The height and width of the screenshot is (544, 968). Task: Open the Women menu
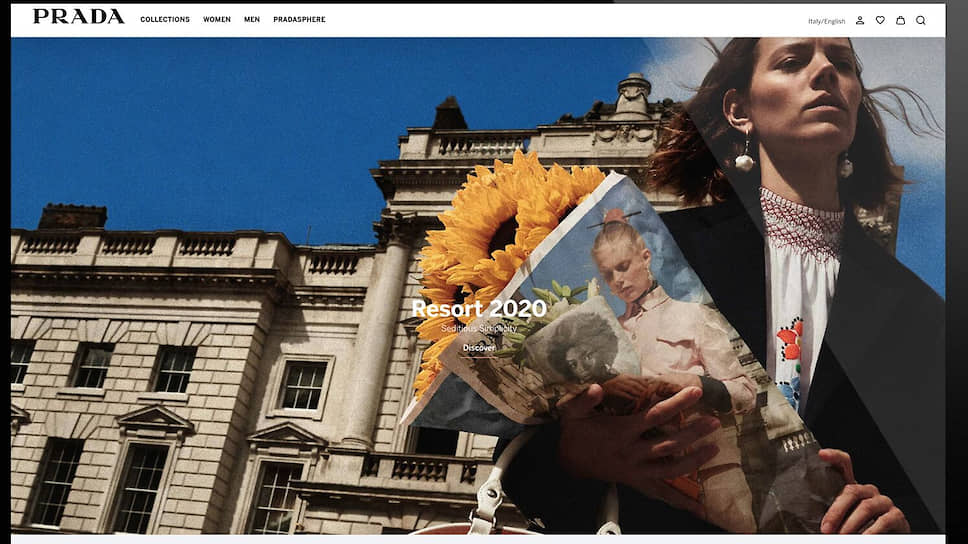[x=217, y=20]
